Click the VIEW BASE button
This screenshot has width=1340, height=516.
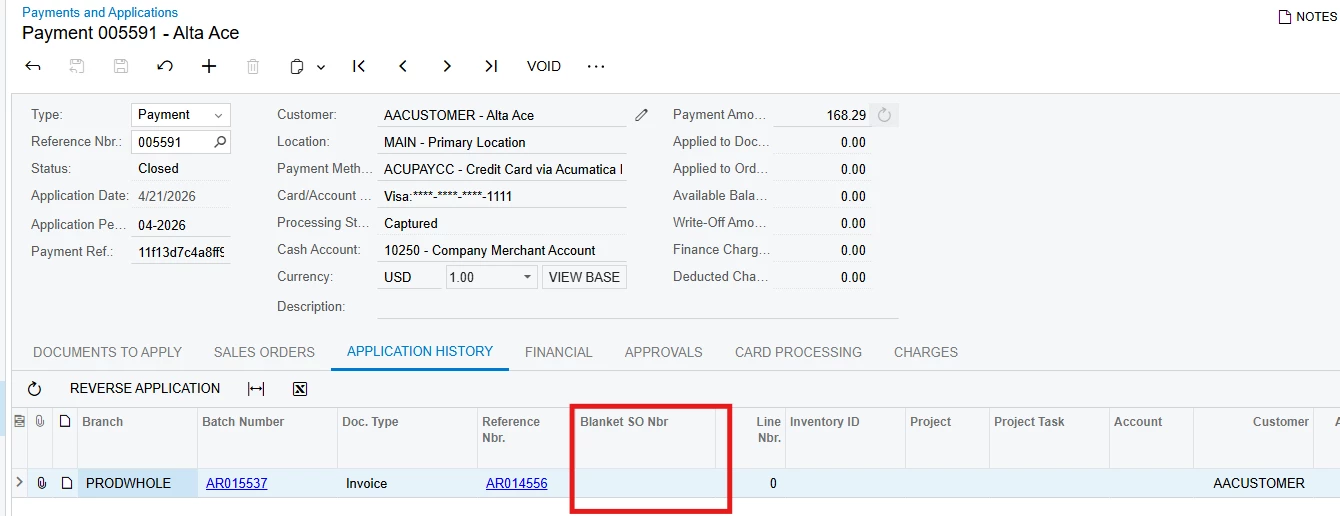point(584,277)
